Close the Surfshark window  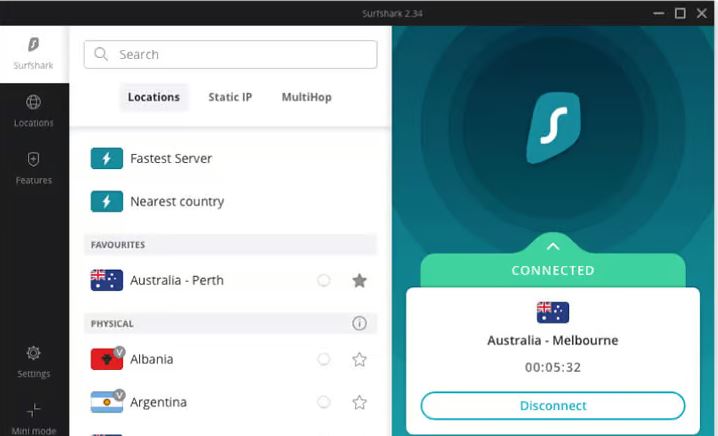[702, 13]
